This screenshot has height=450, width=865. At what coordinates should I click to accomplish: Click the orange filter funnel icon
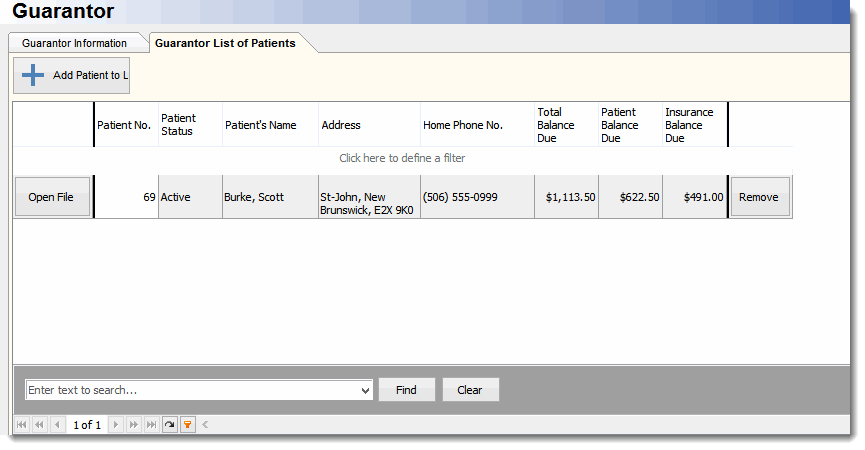click(x=188, y=425)
